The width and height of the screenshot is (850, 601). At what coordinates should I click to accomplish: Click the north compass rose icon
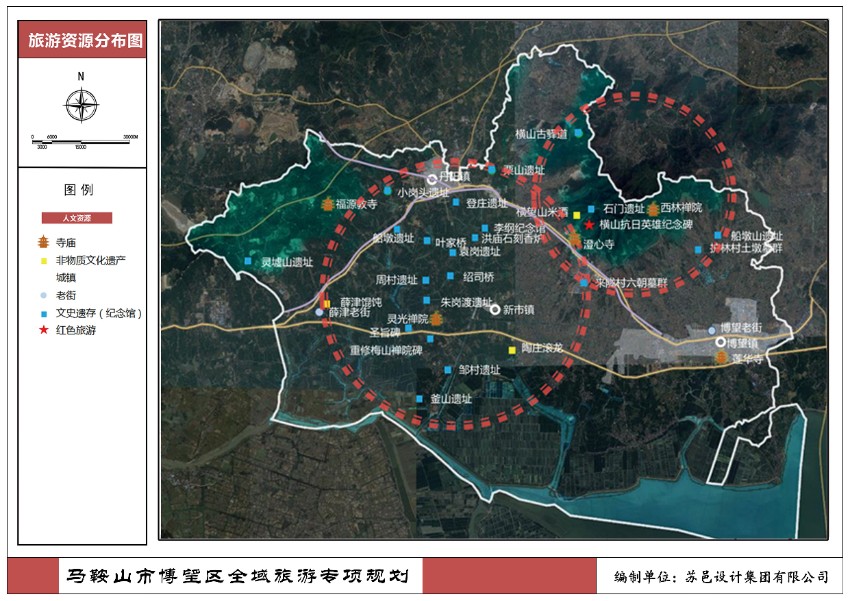[x=82, y=105]
